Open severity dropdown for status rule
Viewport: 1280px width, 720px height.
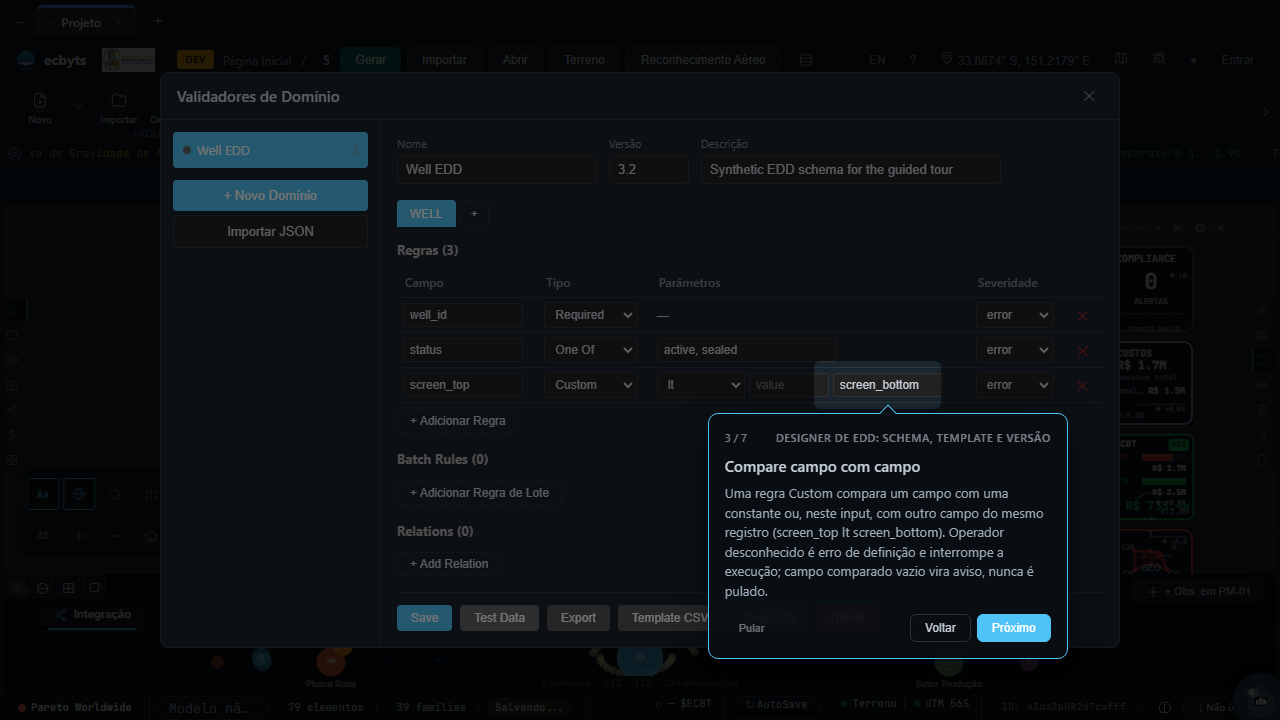(1014, 350)
